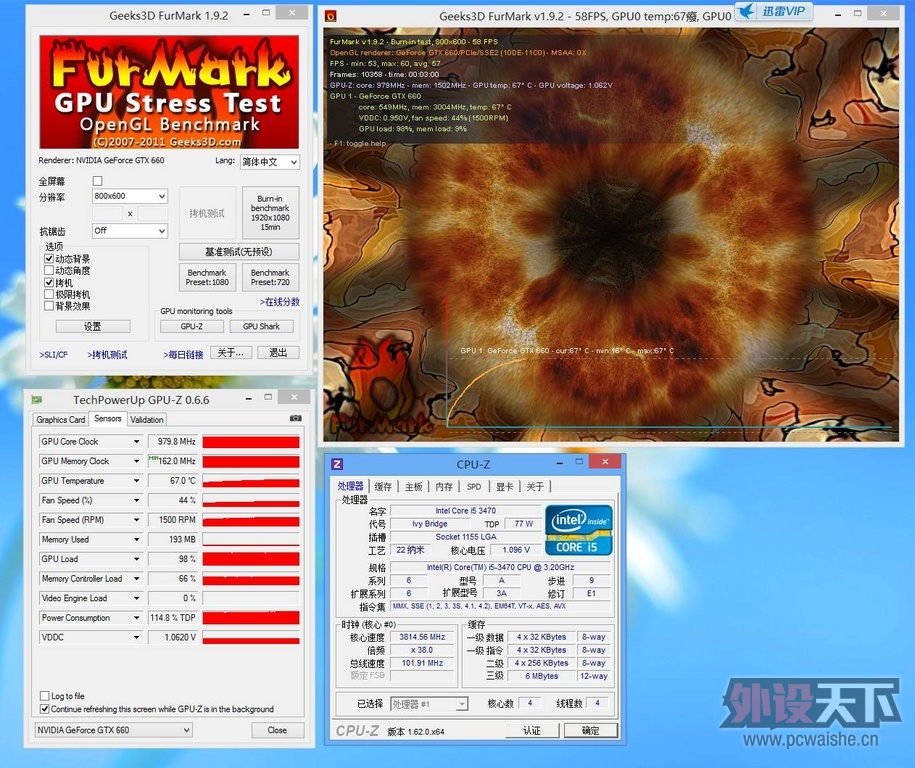
Task: Click the 基准测试(无预设) button
Action: coord(239,252)
